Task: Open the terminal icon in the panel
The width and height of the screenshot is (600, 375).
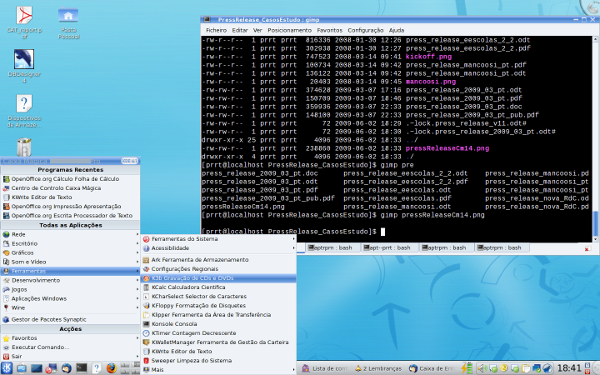Action: coord(82,368)
